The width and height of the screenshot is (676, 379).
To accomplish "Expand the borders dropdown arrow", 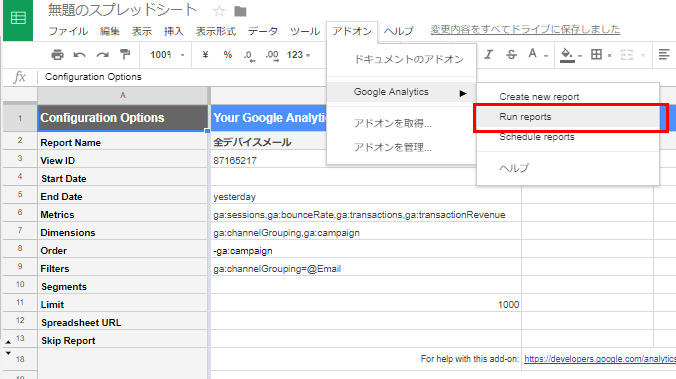I will pos(609,55).
